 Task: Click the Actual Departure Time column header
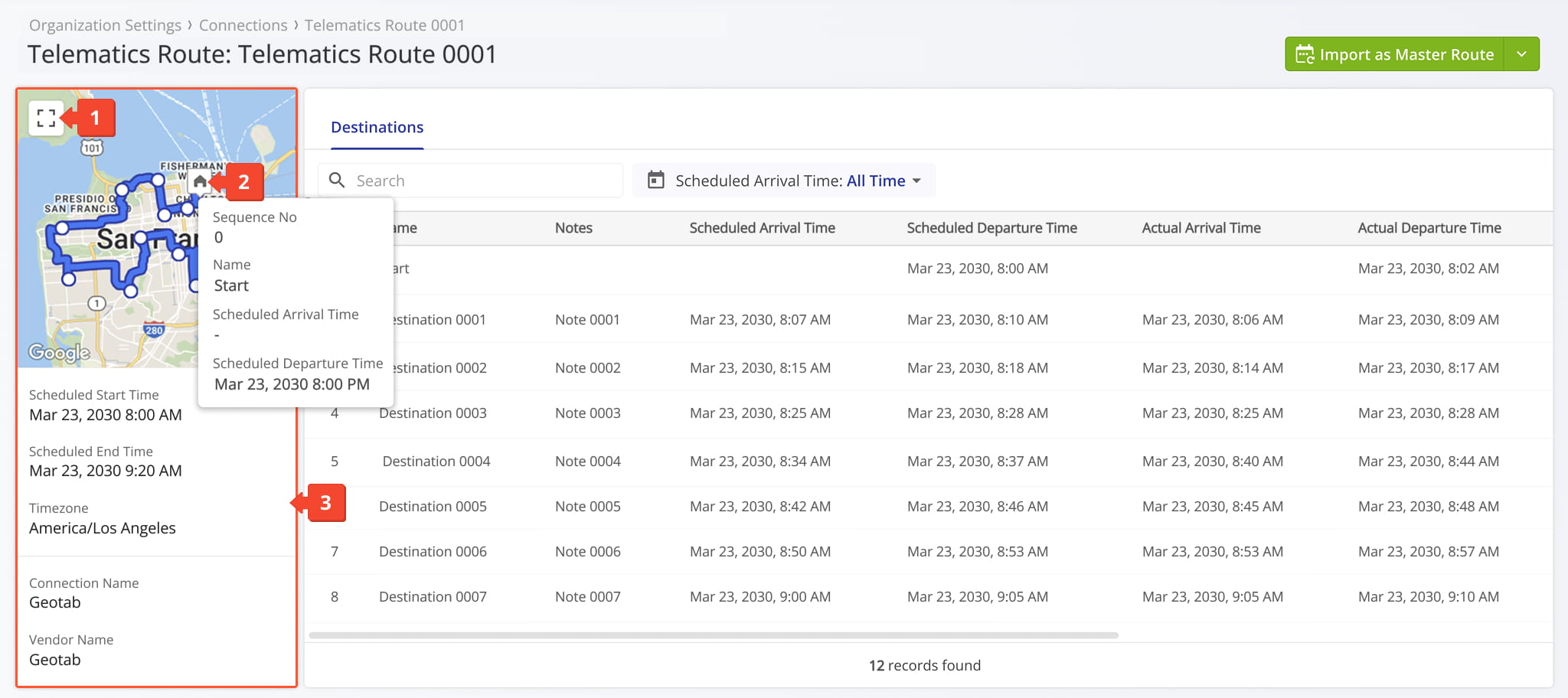(1429, 228)
